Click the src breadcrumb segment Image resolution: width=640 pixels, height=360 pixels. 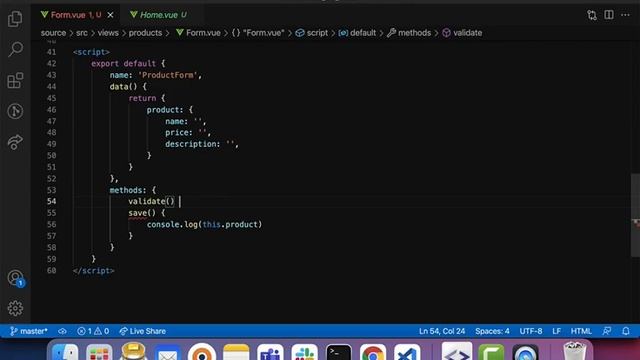82,33
